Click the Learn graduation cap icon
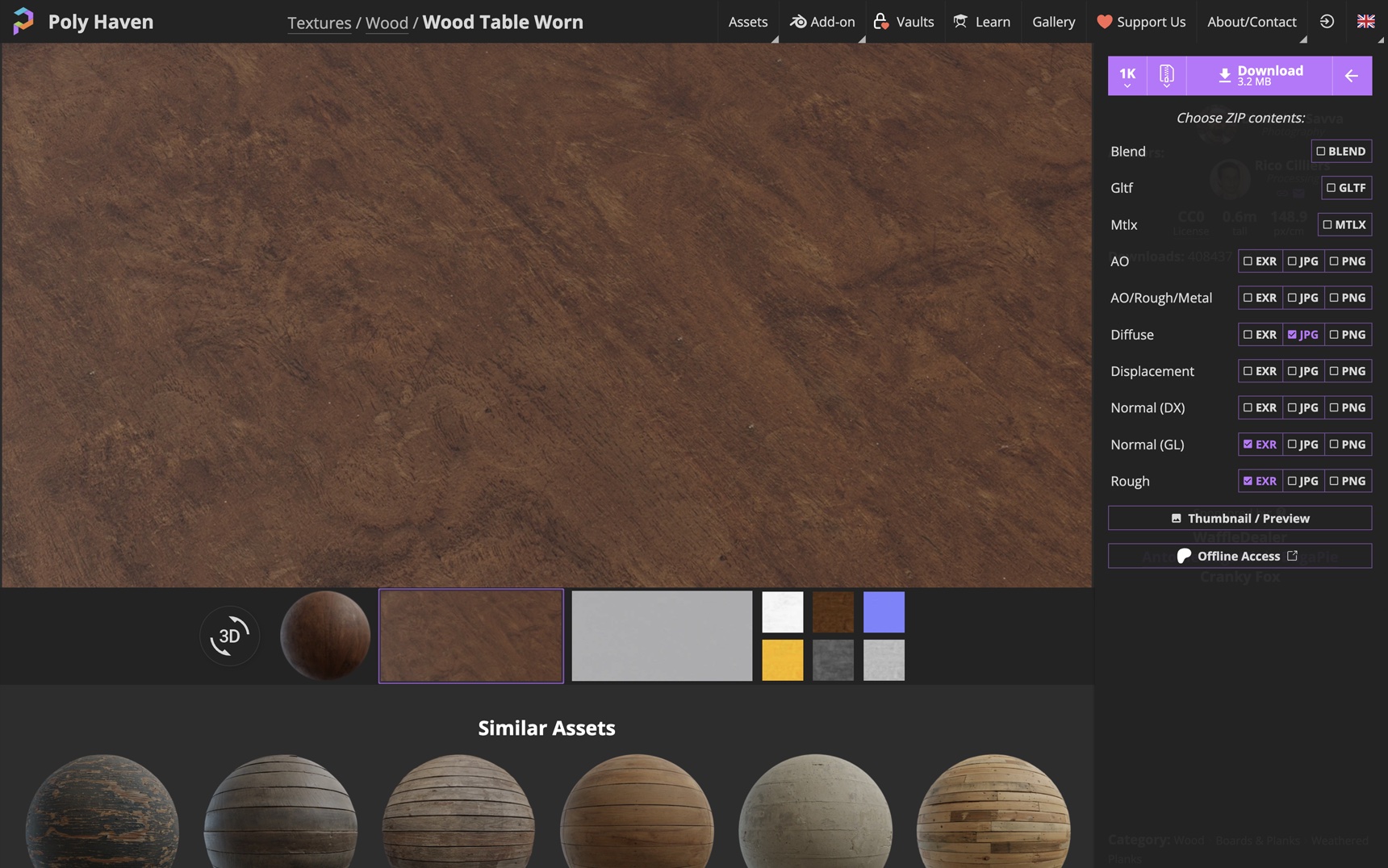Image resolution: width=1388 pixels, height=868 pixels. [x=960, y=22]
